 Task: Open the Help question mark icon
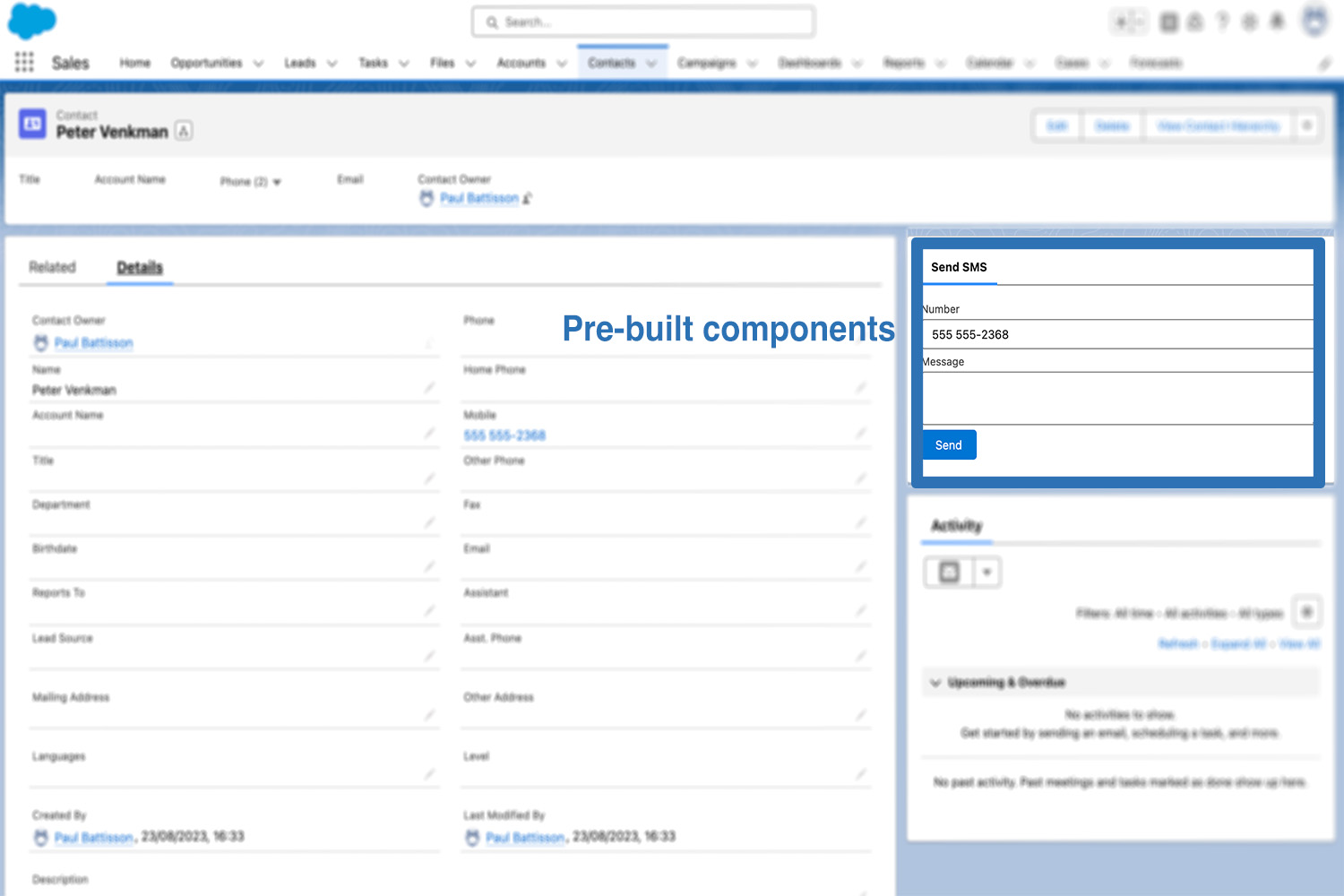point(1222,21)
